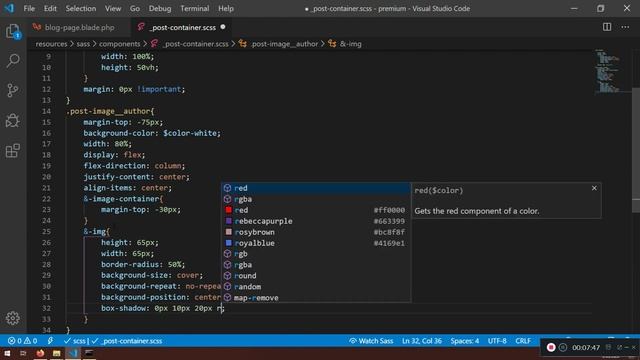Open the View menu
Screen dimensions: 640x360
[x=113, y=8]
